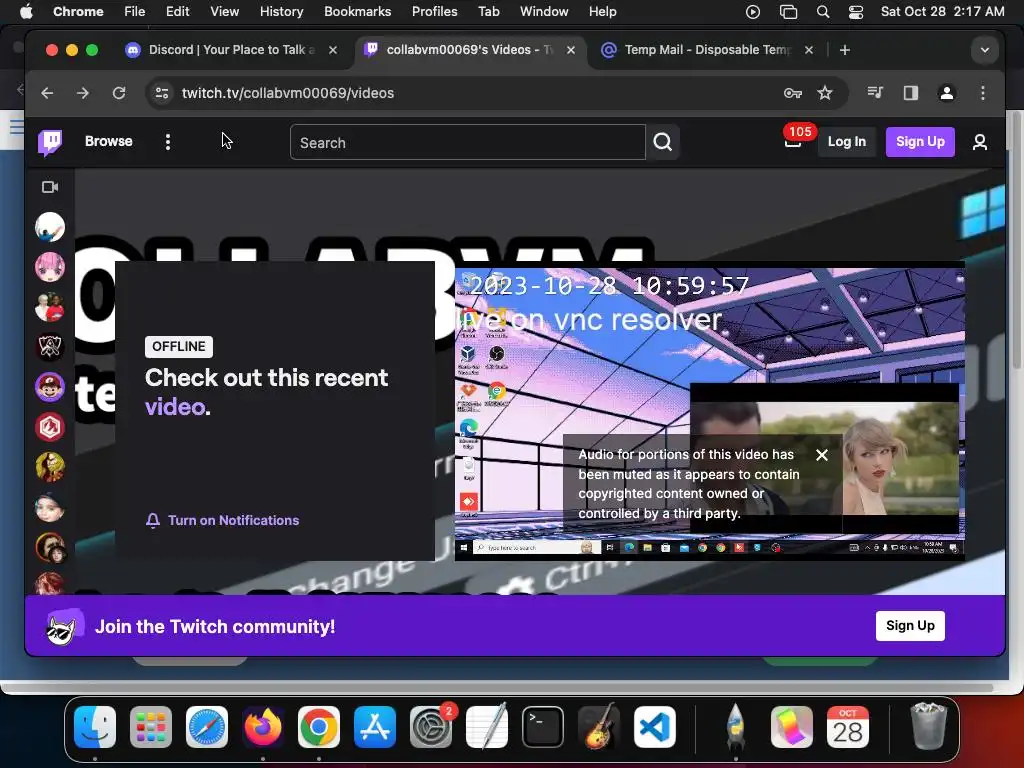
Task: Open the Bookmarks menu
Action: (x=357, y=12)
